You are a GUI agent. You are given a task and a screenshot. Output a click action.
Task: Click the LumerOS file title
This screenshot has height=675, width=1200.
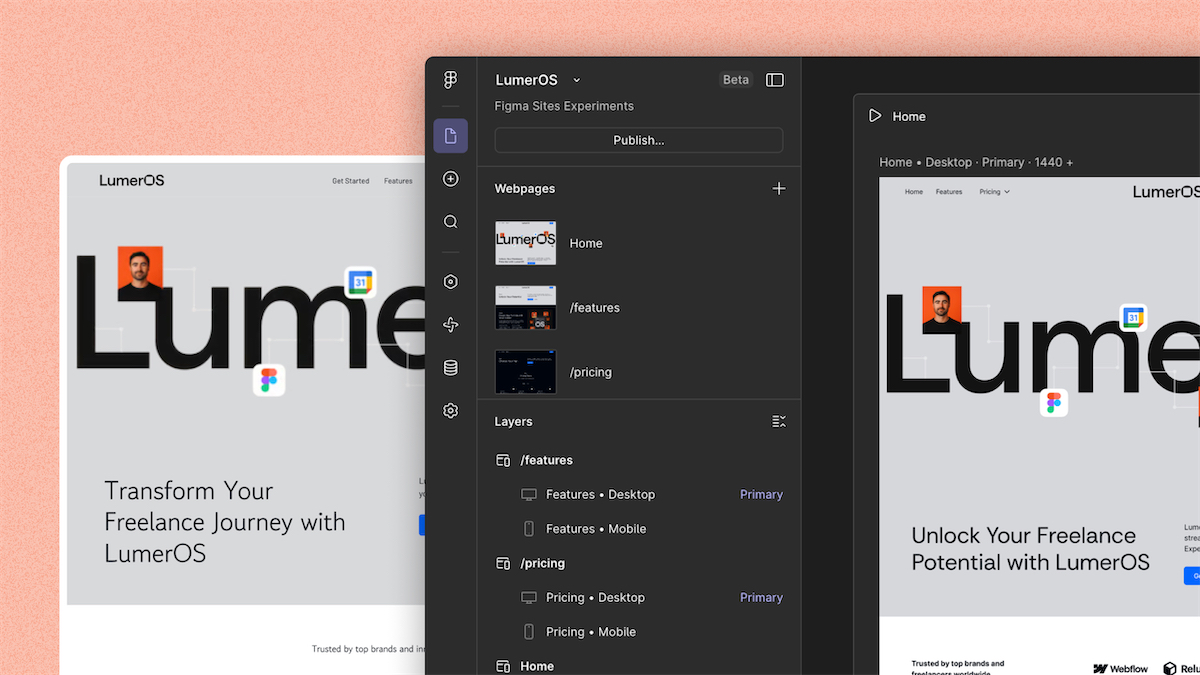527,80
